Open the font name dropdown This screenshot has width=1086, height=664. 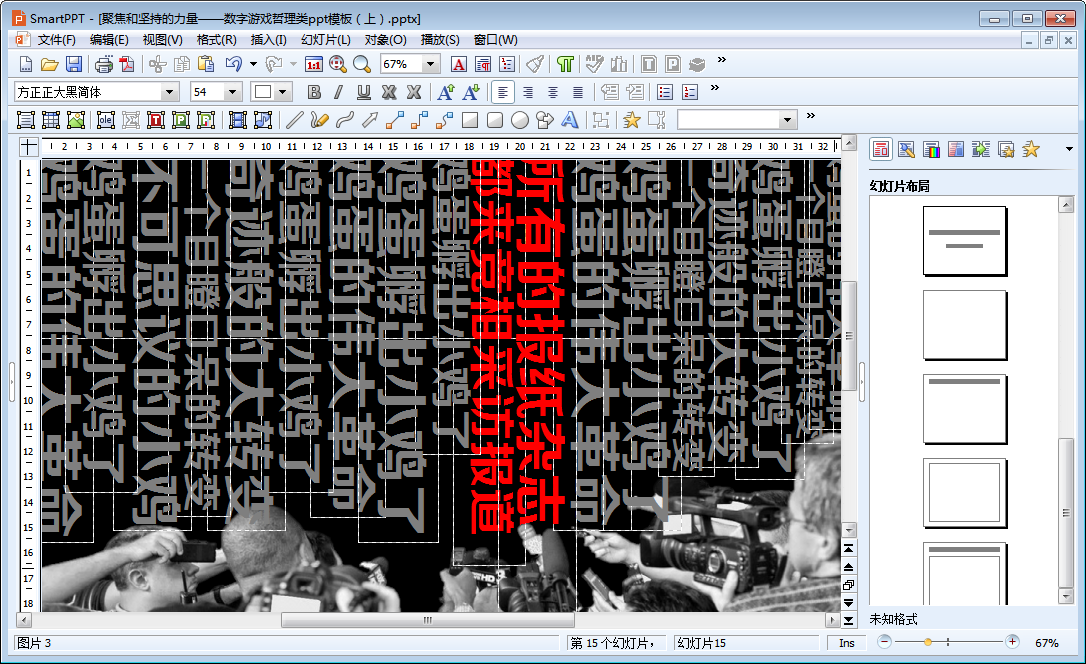tap(169, 92)
